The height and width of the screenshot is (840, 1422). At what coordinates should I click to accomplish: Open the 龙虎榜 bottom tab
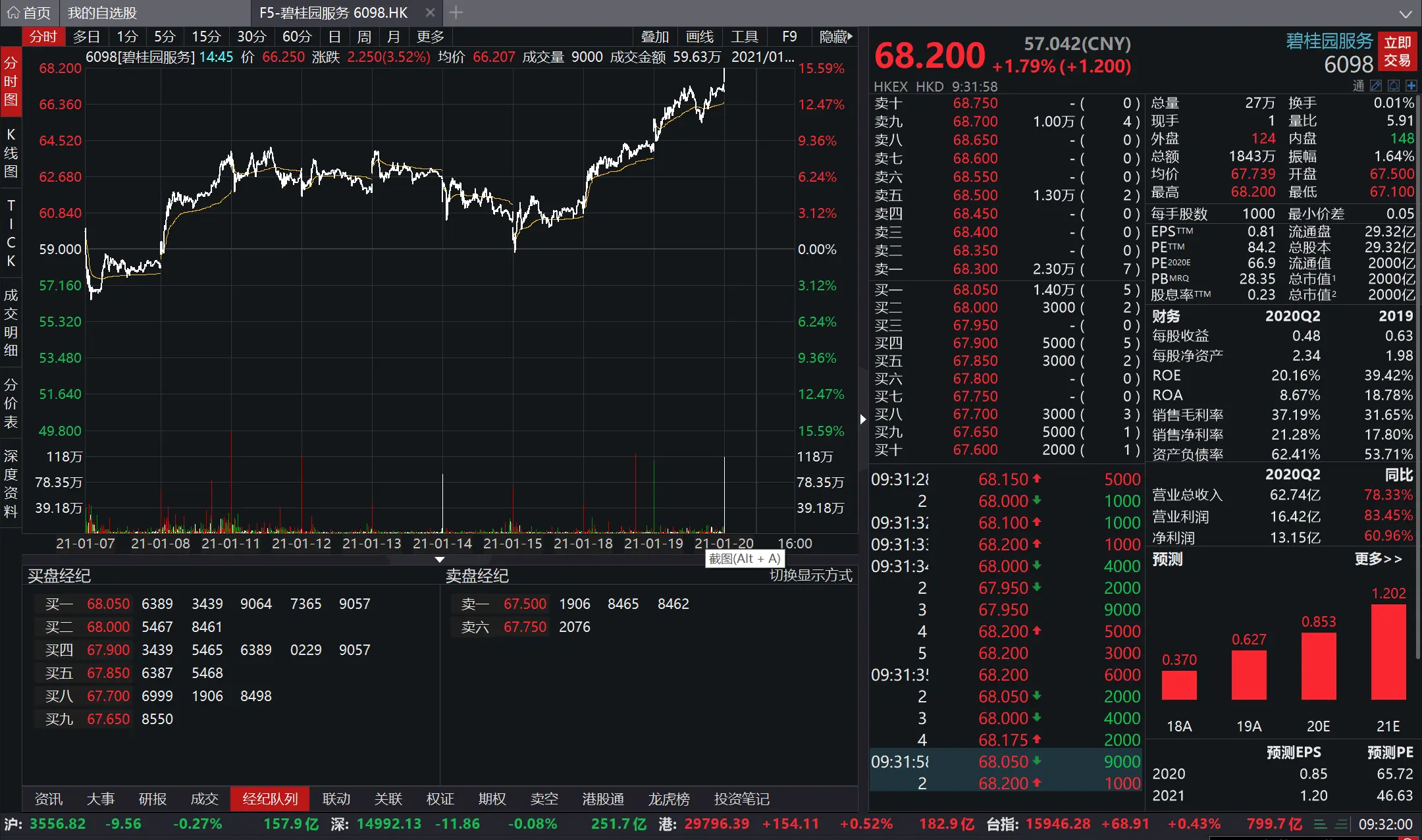pyautogui.click(x=669, y=799)
